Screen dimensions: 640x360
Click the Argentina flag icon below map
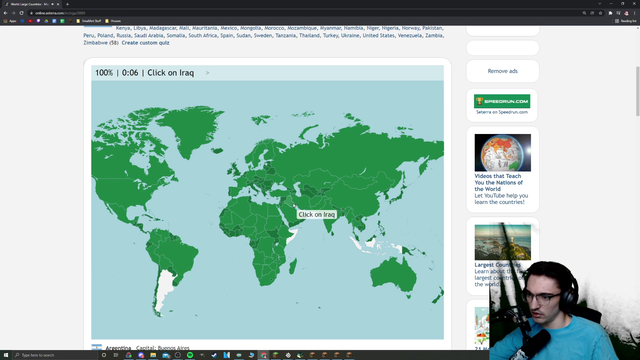coord(97,347)
